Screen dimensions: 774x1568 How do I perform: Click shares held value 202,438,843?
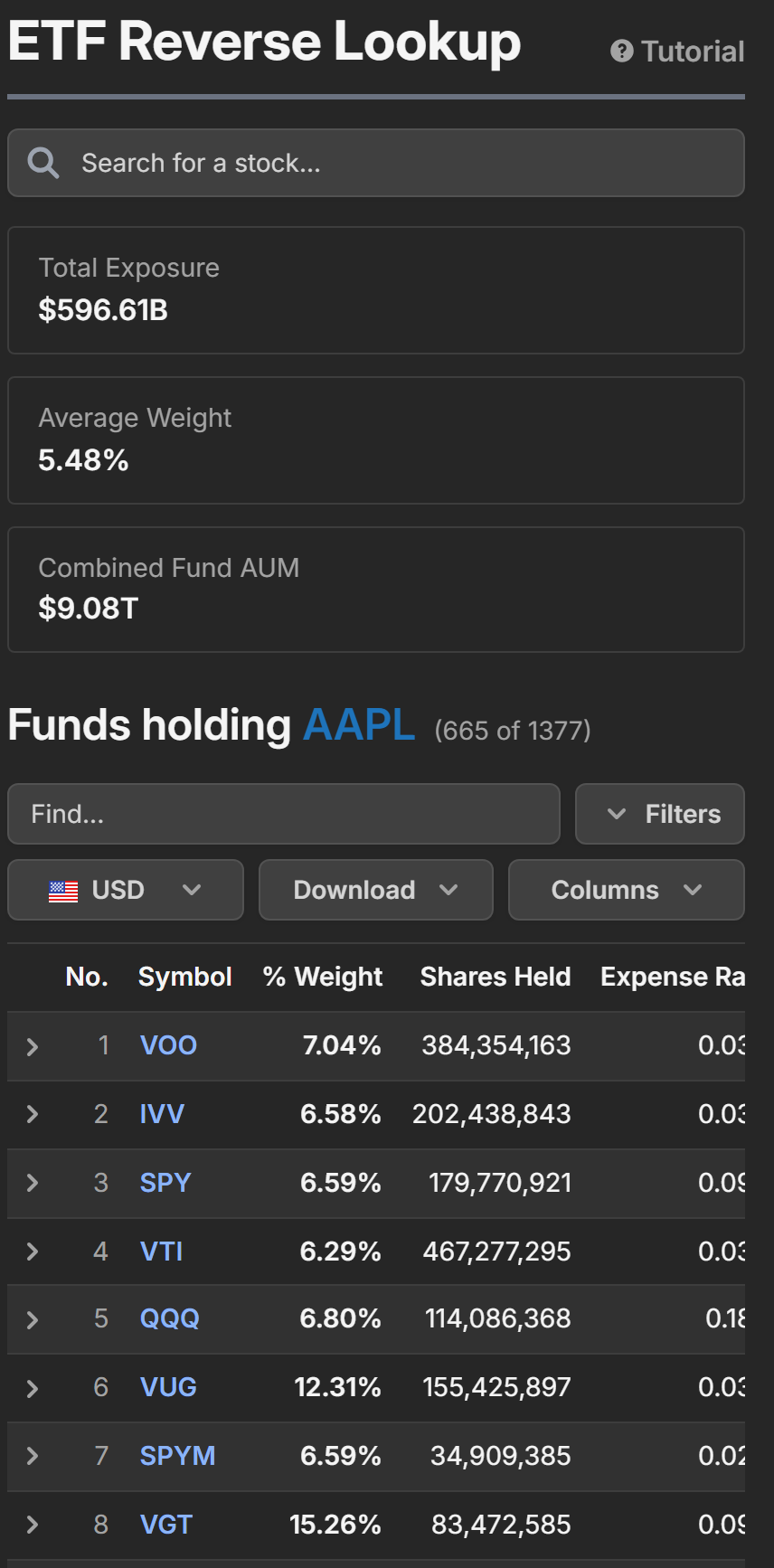click(x=492, y=1114)
